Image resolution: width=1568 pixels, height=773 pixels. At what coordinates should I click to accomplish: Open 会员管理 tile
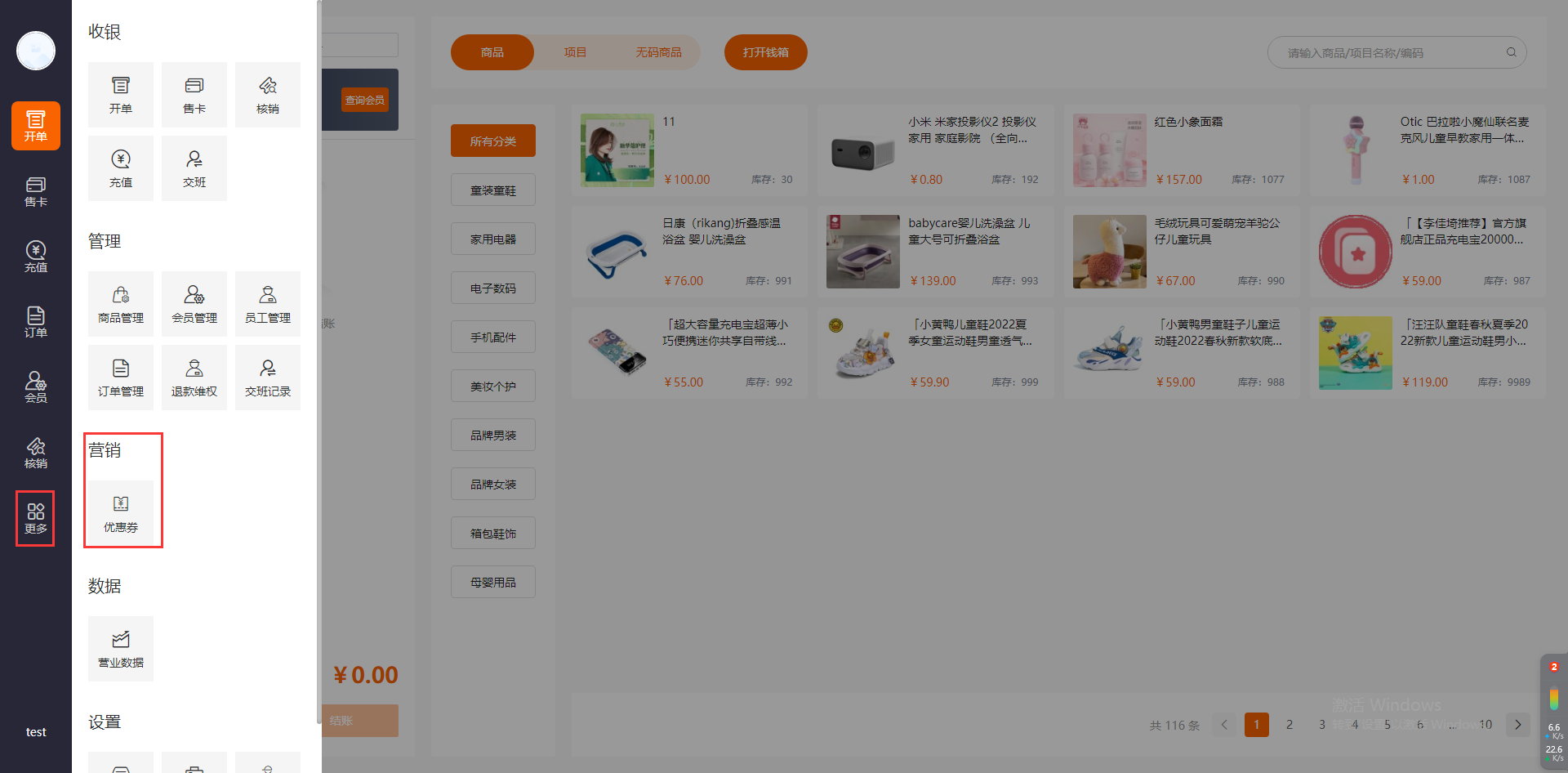(194, 304)
